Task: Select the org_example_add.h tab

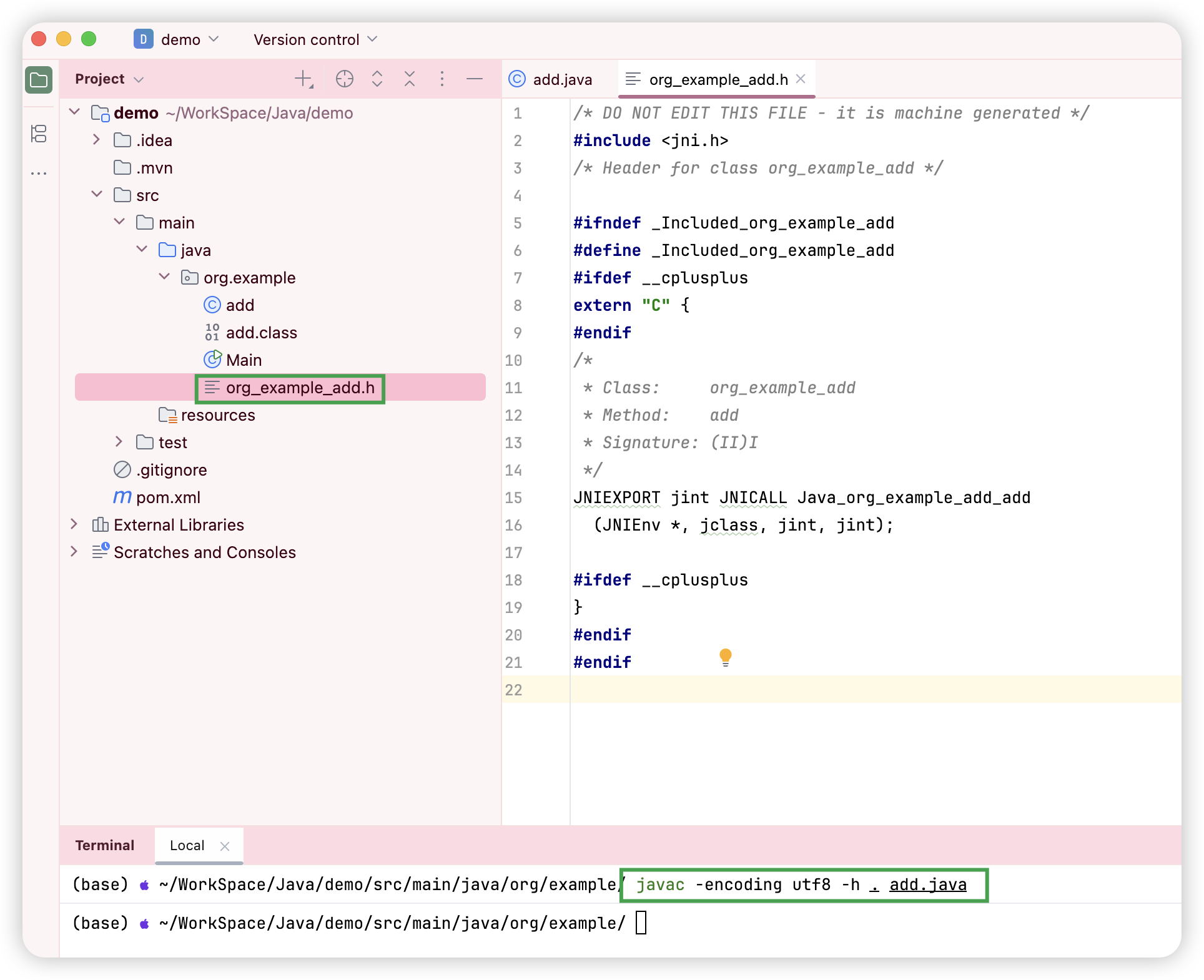Action: (x=718, y=79)
